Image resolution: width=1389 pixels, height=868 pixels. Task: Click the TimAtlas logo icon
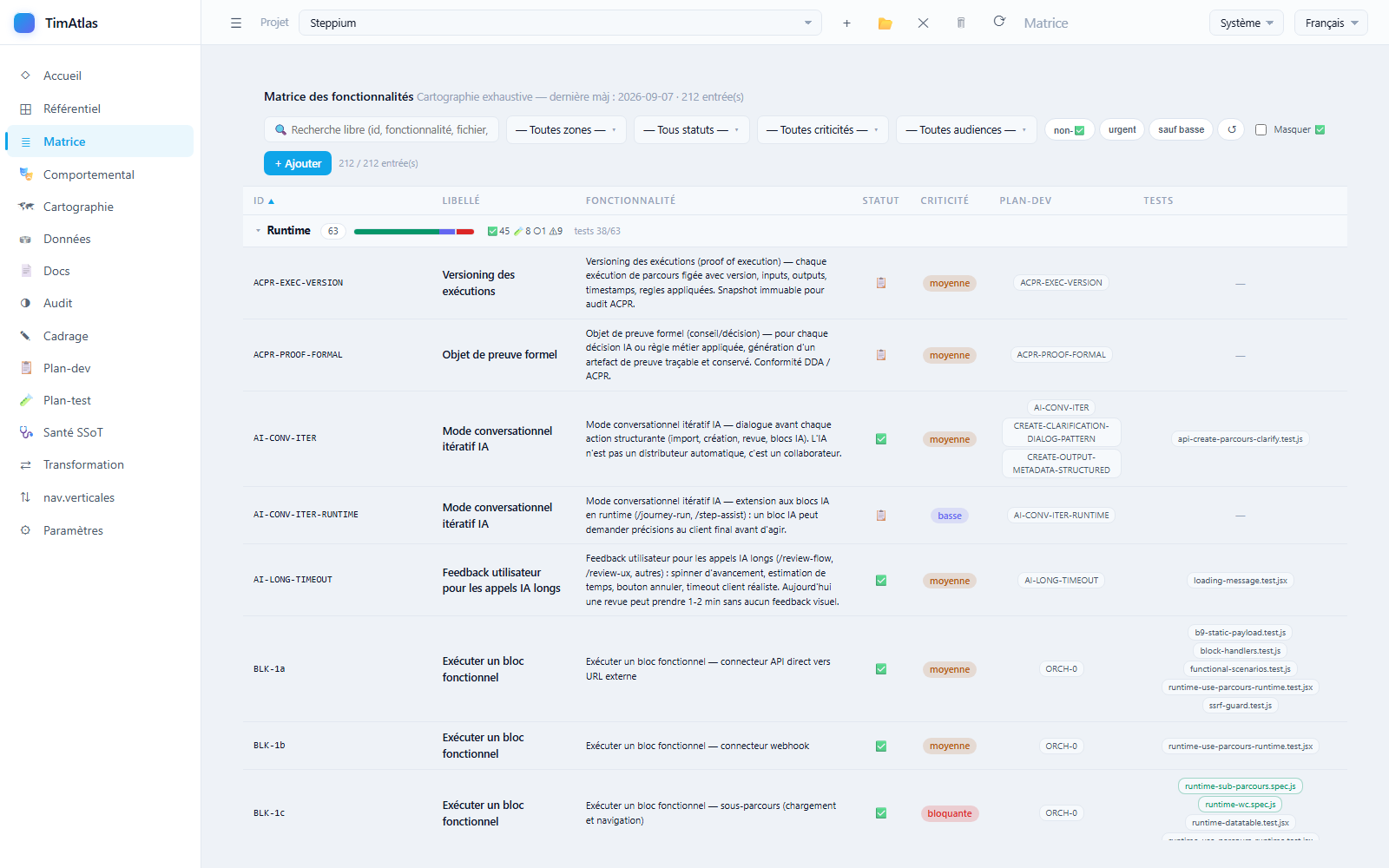click(24, 23)
